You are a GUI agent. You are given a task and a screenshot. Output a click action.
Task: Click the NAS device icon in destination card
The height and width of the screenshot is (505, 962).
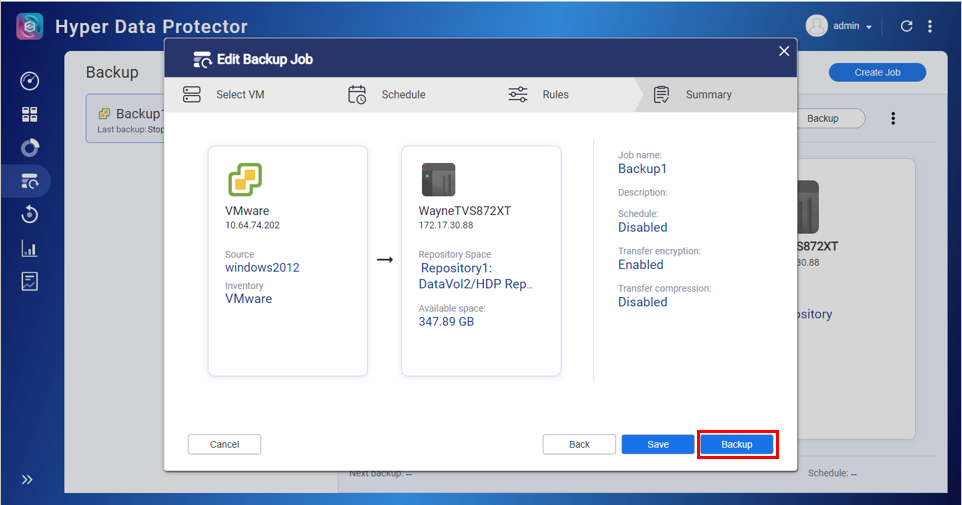[x=438, y=180]
